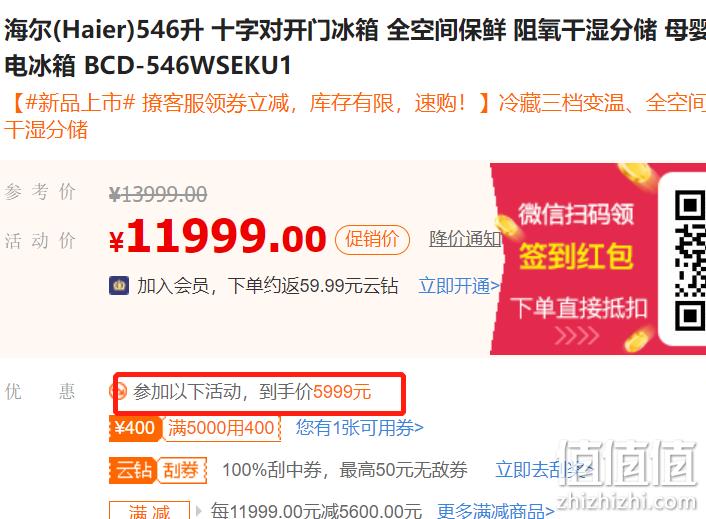Click the 11999.00 activity price

pos(217,236)
